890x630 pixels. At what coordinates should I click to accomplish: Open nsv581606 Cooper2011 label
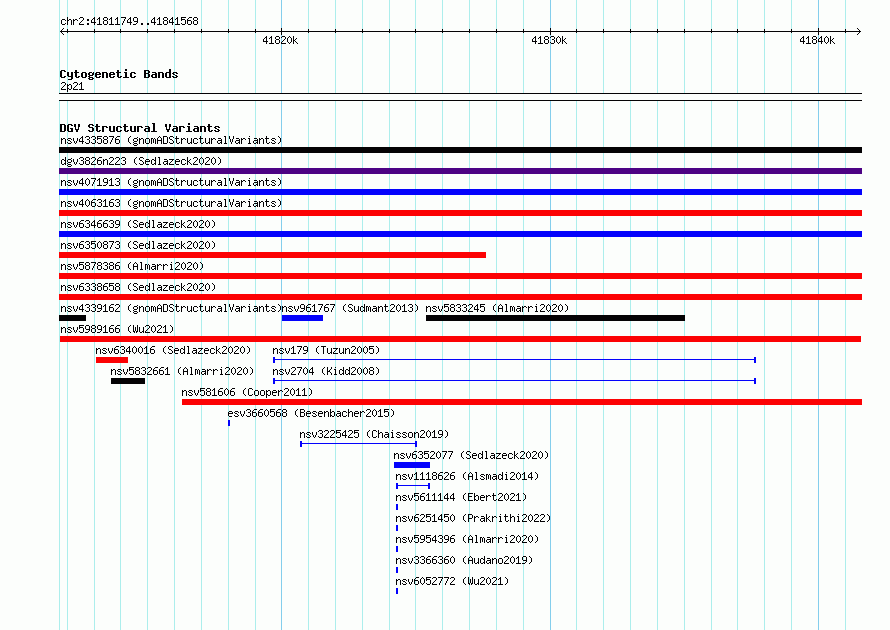pyautogui.click(x=247, y=392)
